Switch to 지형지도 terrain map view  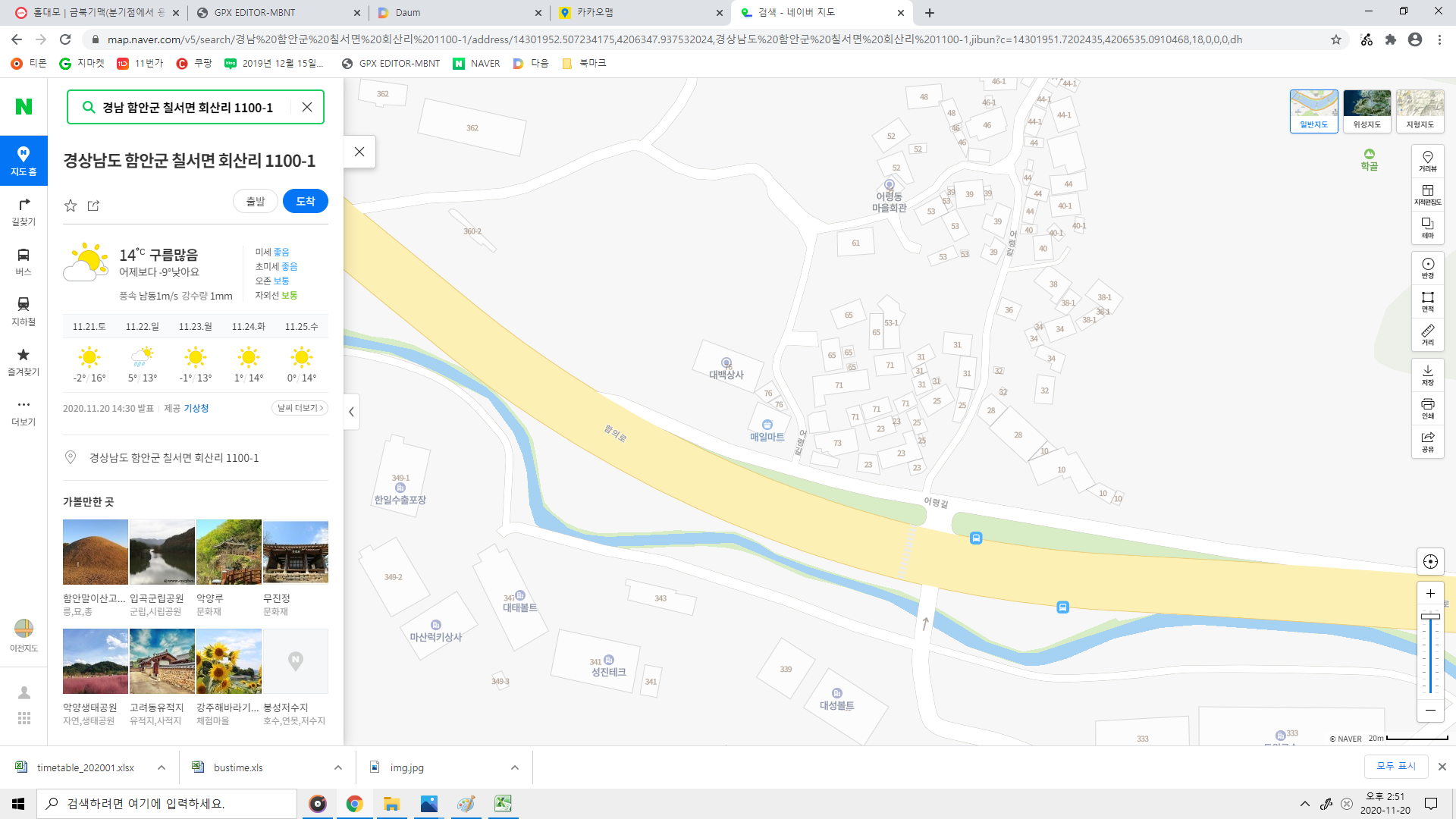pyautogui.click(x=1420, y=110)
